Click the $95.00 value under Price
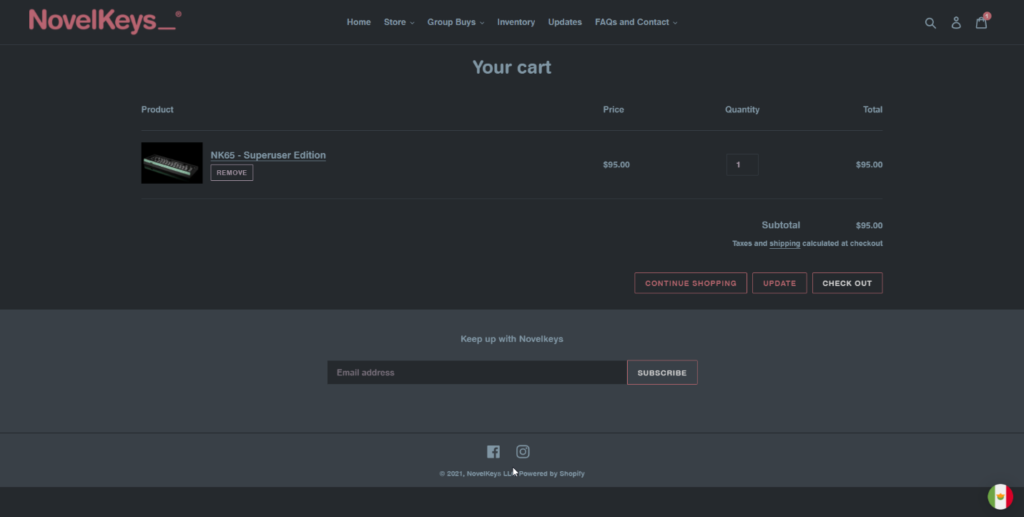The width and height of the screenshot is (1024, 517). 616,164
